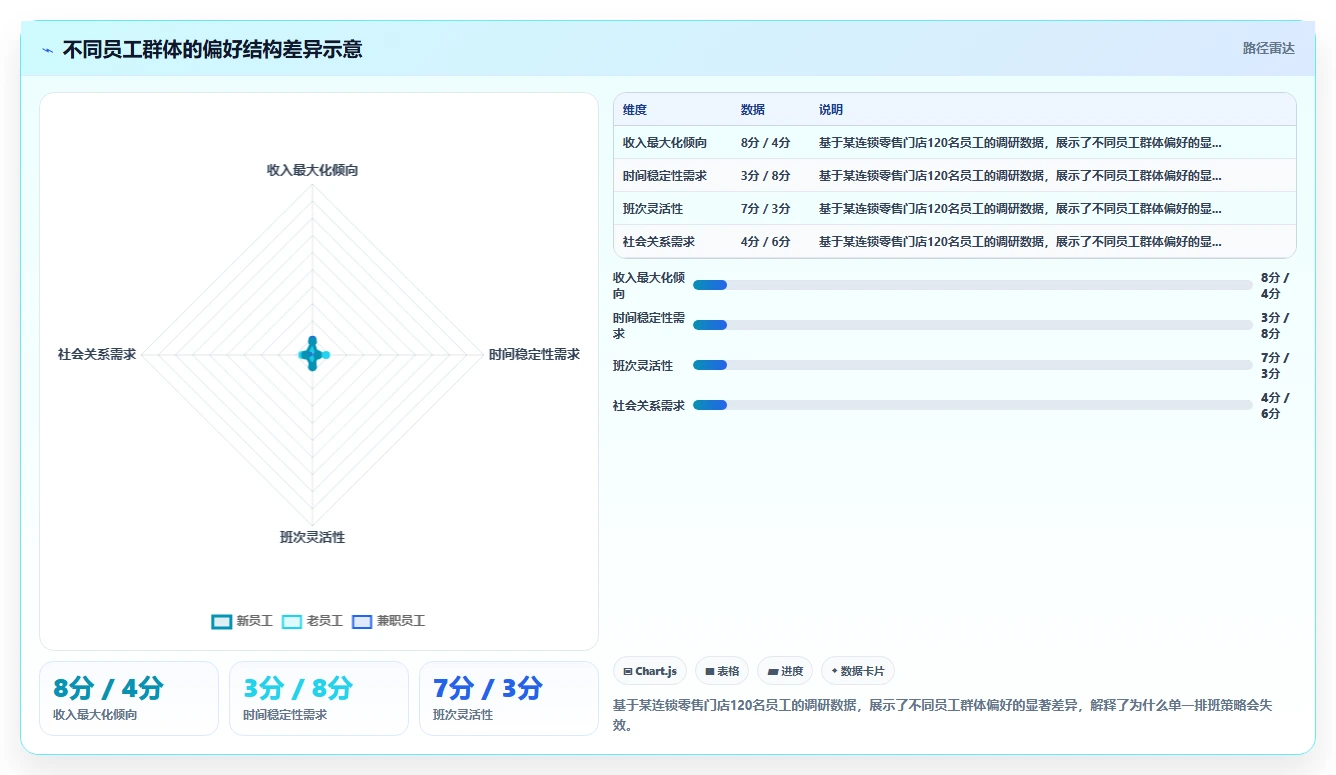Click the 收入最大化倾向 progress bar
The image size is (1336, 775).
point(972,285)
